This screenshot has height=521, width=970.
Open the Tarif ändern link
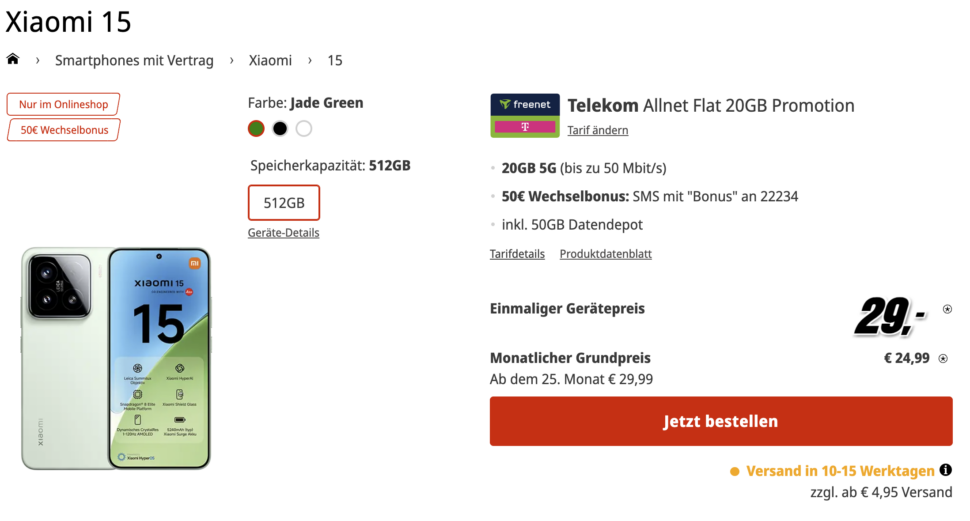(598, 131)
